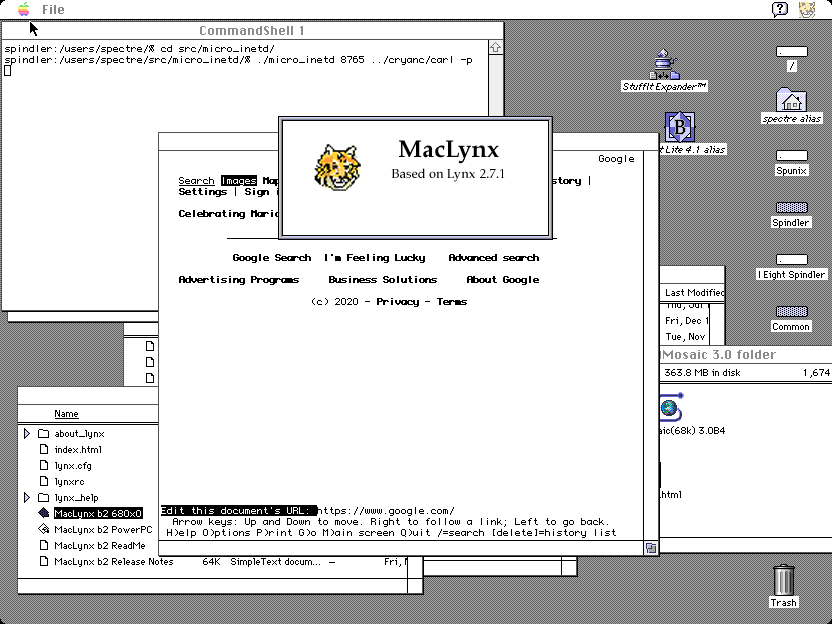Follow the Settings link on Google page
Image resolution: width=832 pixels, height=624 pixels.
[x=203, y=192]
